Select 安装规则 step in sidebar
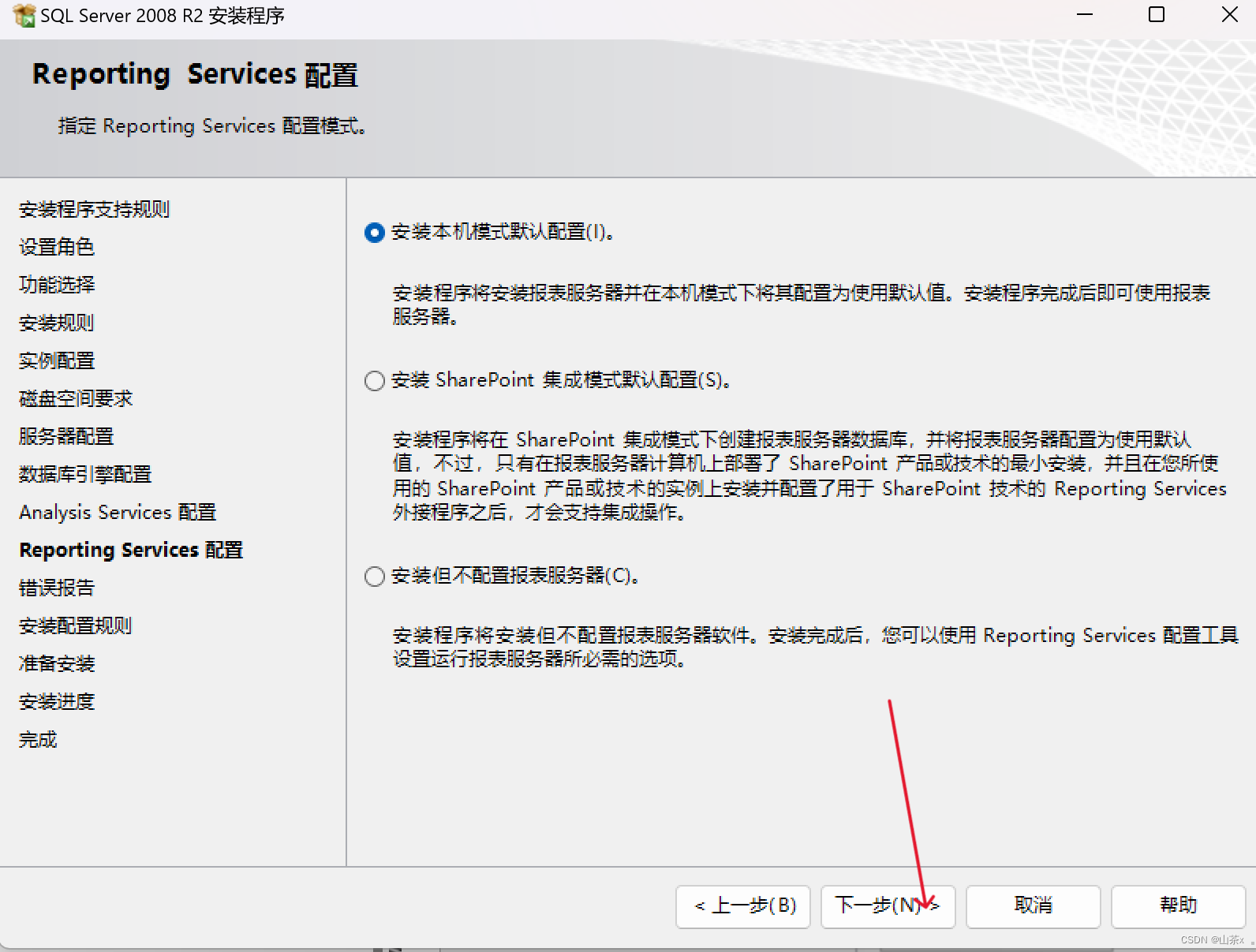Image resolution: width=1256 pixels, height=952 pixels. 57,323
